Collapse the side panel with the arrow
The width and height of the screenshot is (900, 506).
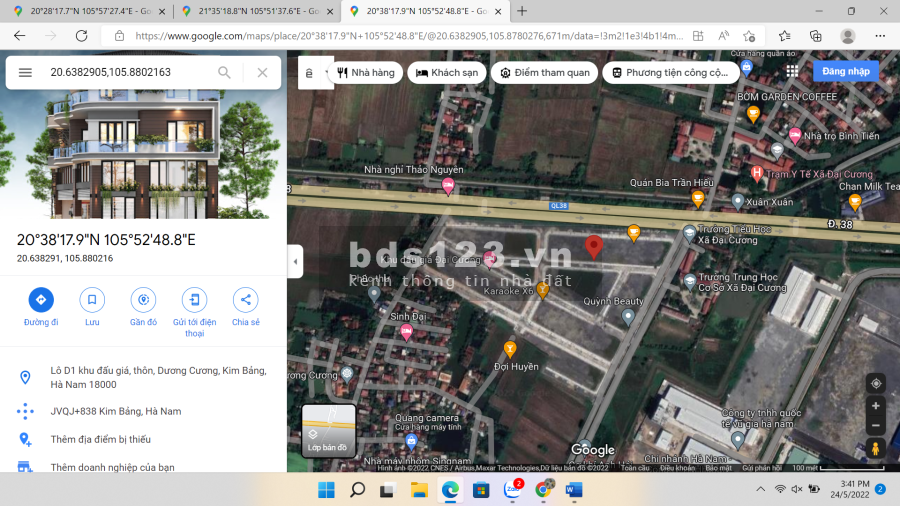click(x=295, y=262)
